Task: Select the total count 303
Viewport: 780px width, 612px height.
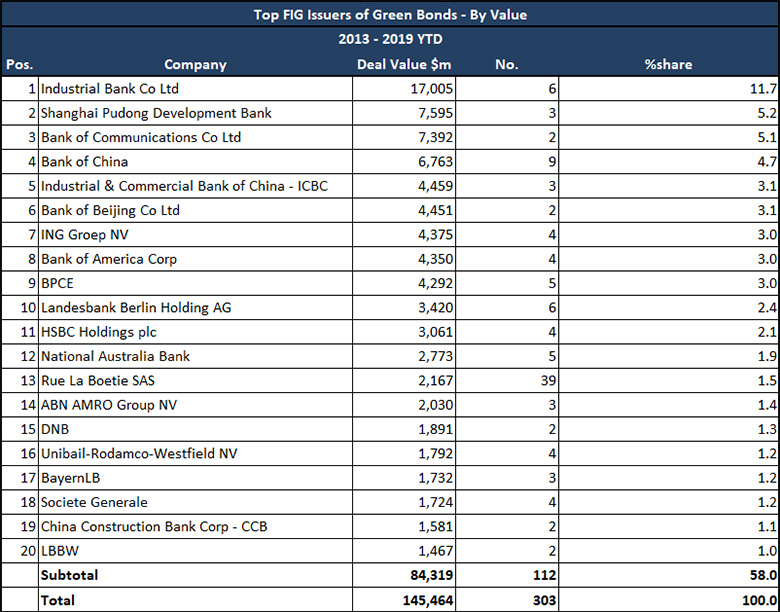Action: (x=507, y=601)
